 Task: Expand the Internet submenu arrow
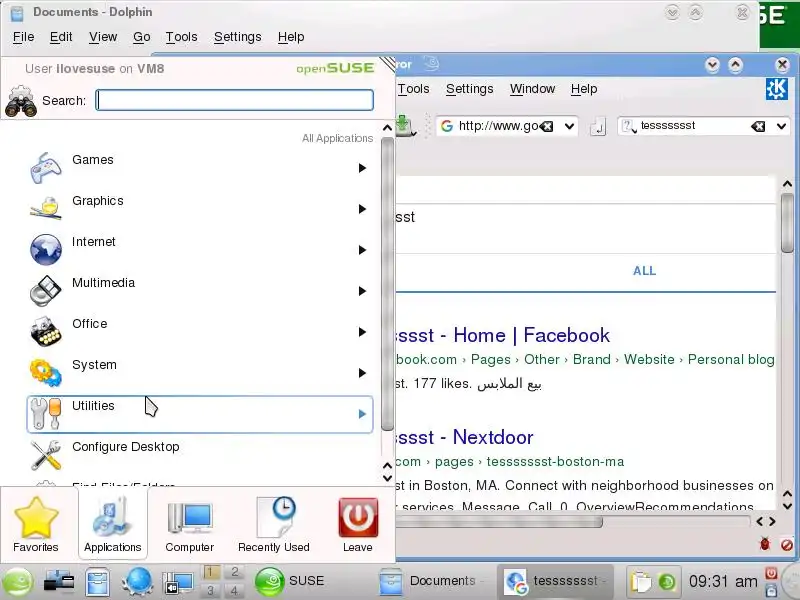(362, 249)
